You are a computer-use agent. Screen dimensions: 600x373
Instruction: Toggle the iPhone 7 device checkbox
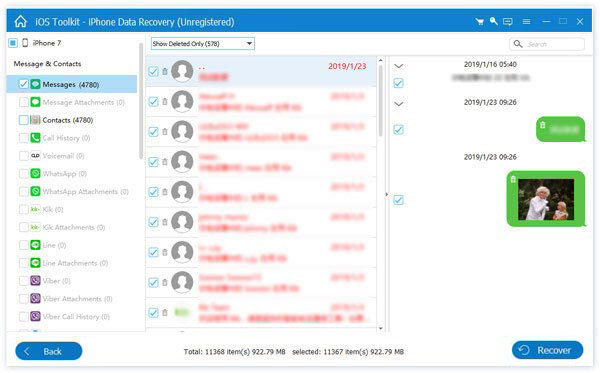pyautogui.click(x=13, y=43)
